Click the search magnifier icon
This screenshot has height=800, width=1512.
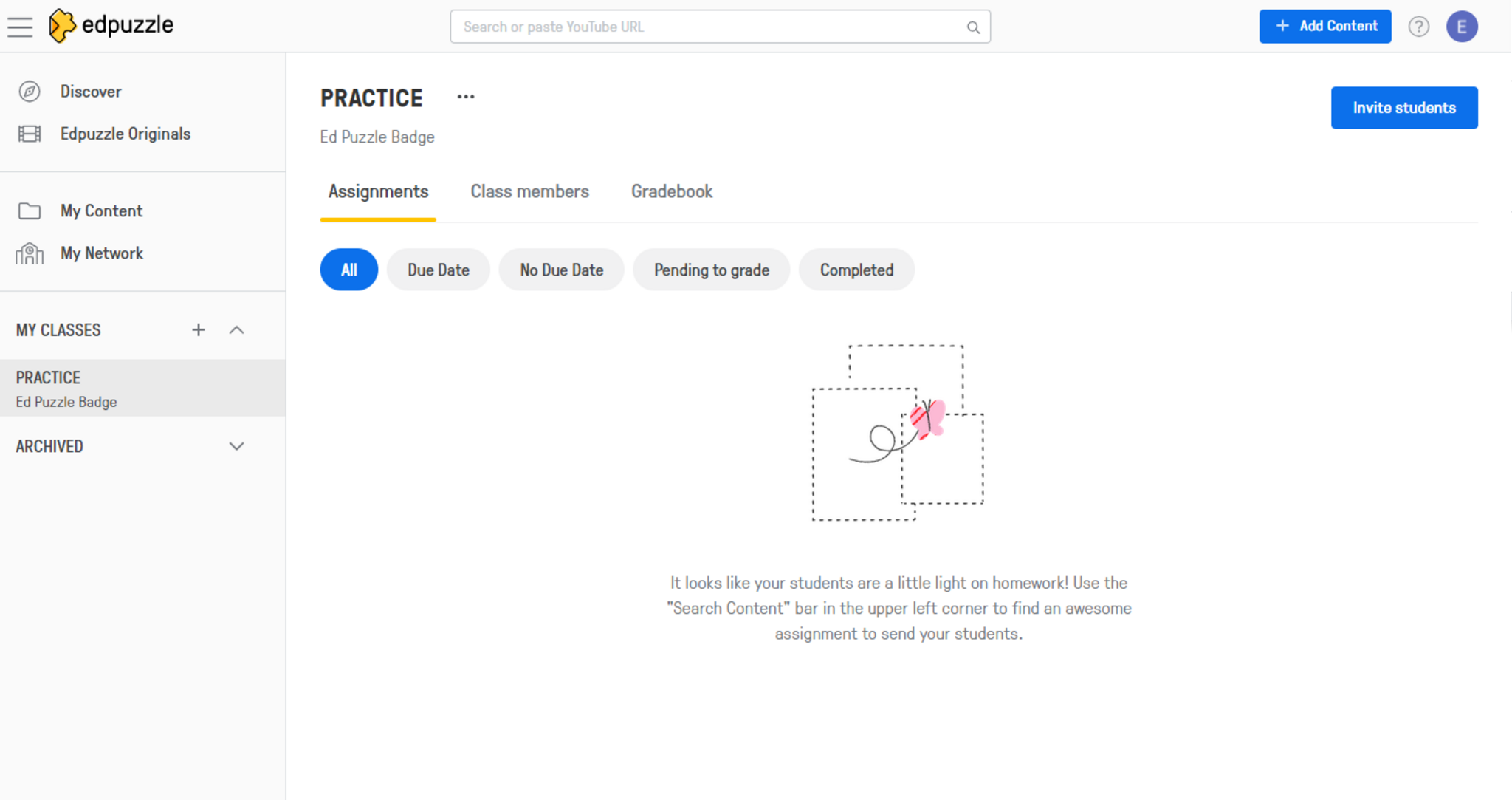pos(973,27)
